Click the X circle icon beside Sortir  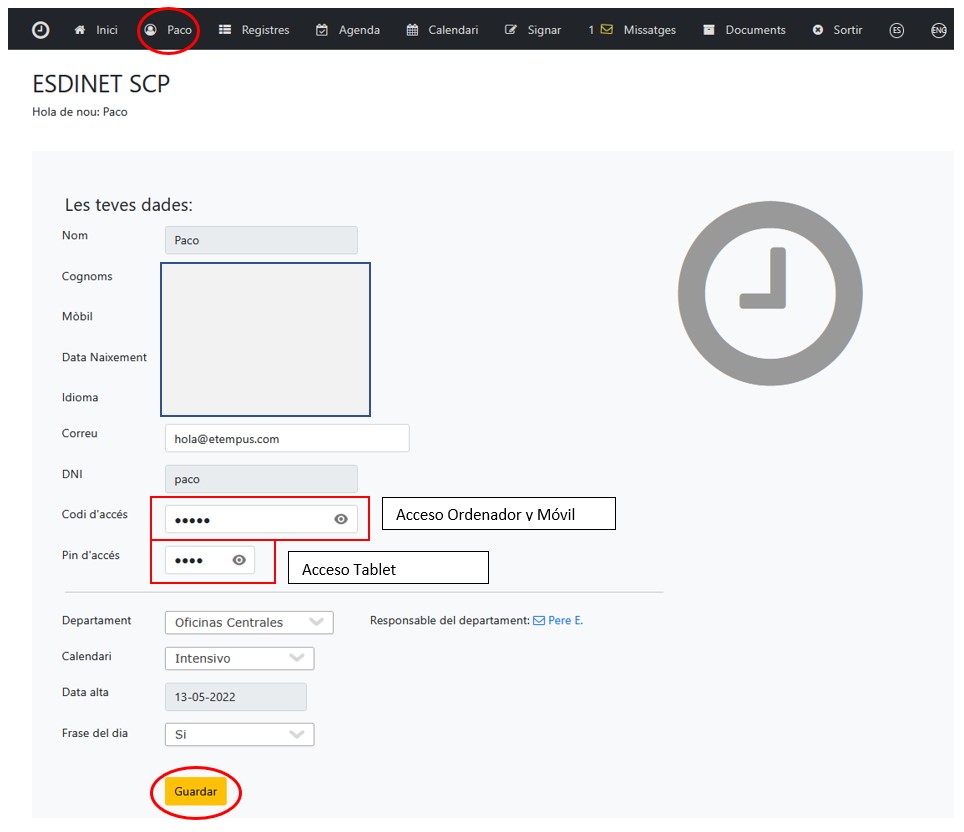[x=818, y=30]
